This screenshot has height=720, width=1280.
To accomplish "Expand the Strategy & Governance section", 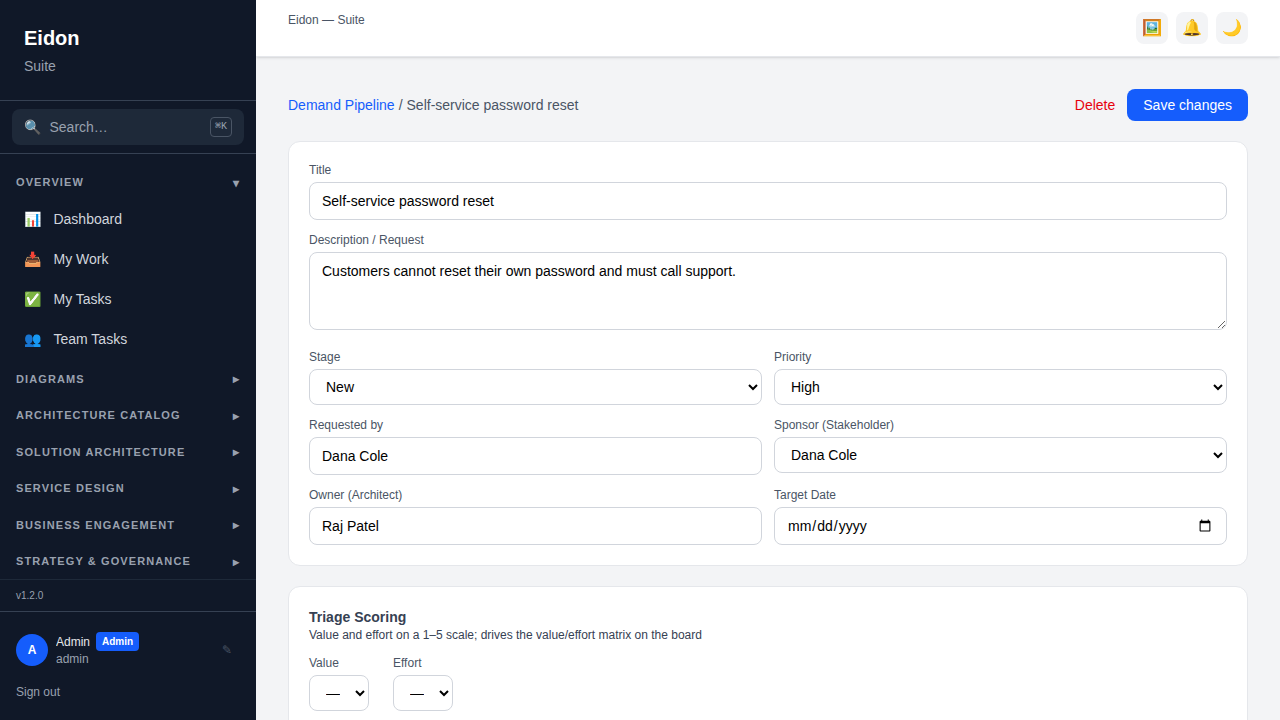I will [x=128, y=561].
